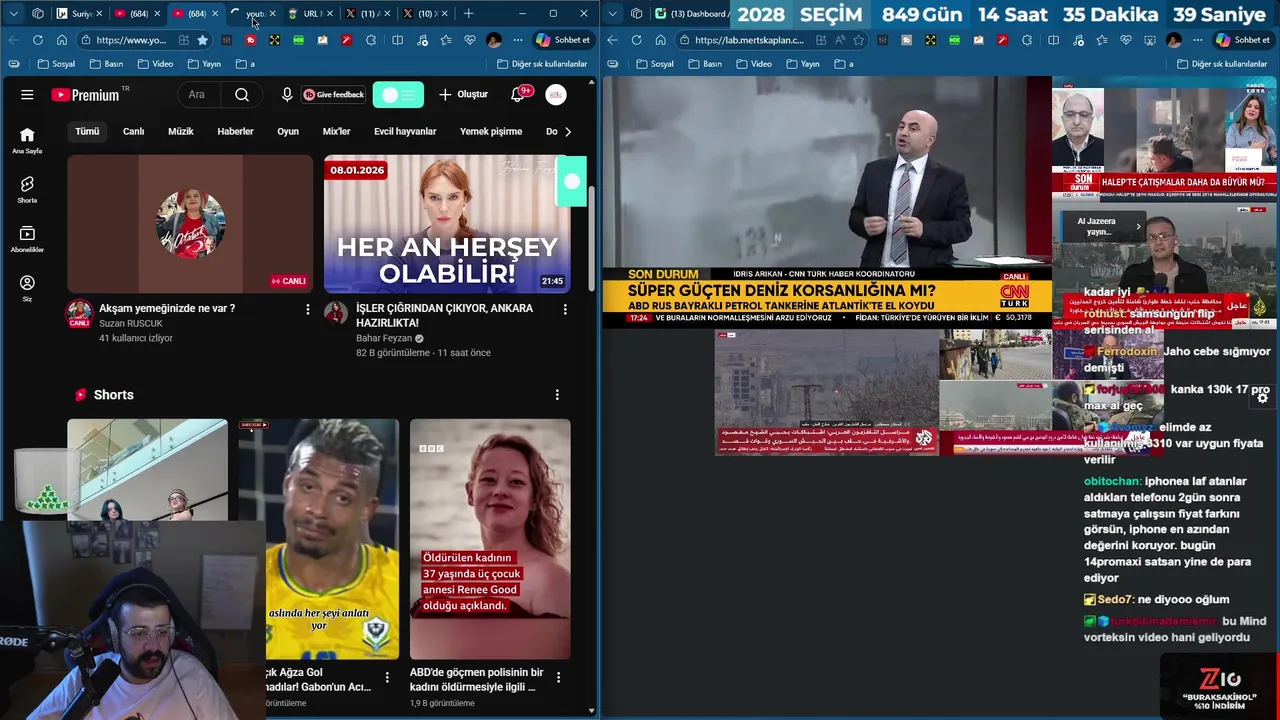This screenshot has width=1280, height=720.
Task: Open stream settings gear beside chat
Action: [1262, 397]
